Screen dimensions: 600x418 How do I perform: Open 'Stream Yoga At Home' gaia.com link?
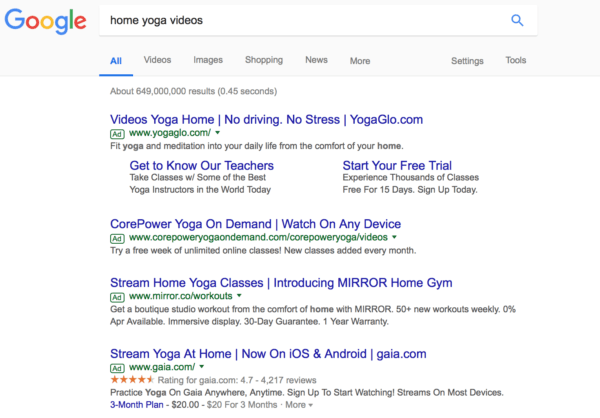coord(268,354)
